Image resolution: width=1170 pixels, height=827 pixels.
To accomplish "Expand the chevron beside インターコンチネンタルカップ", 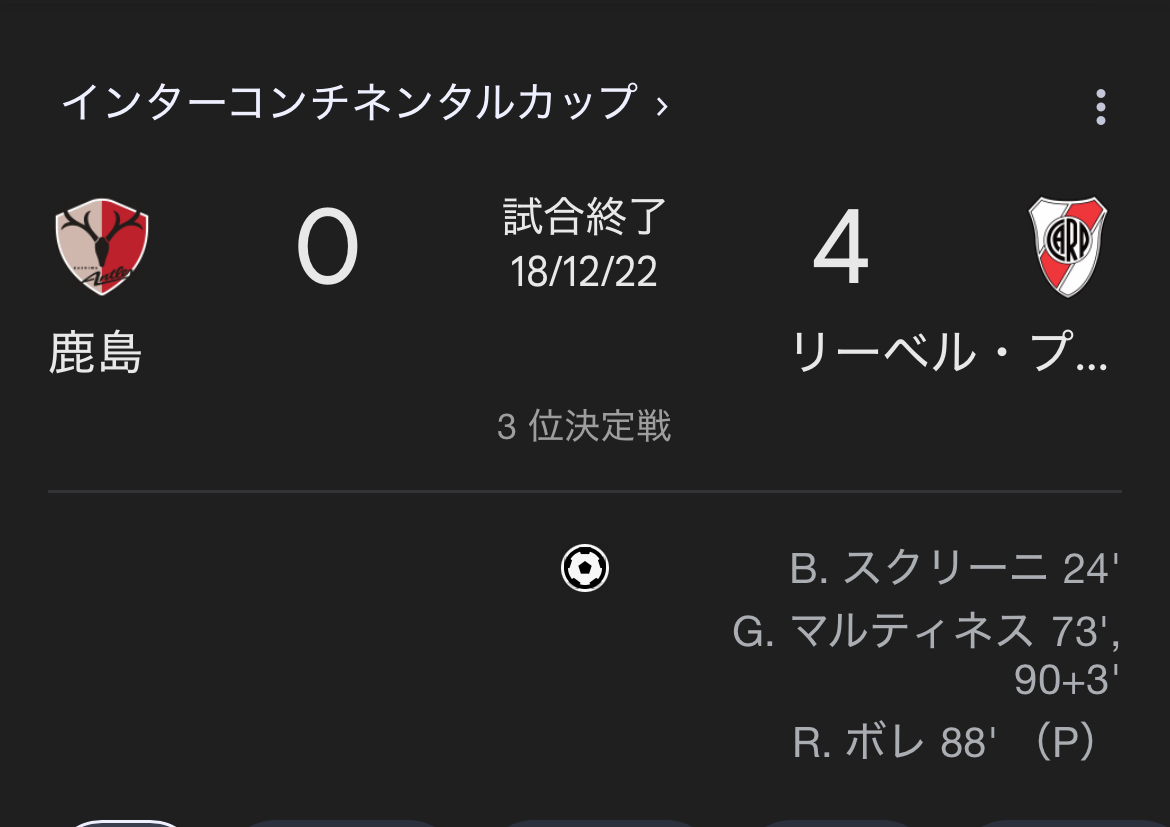I will 662,105.
